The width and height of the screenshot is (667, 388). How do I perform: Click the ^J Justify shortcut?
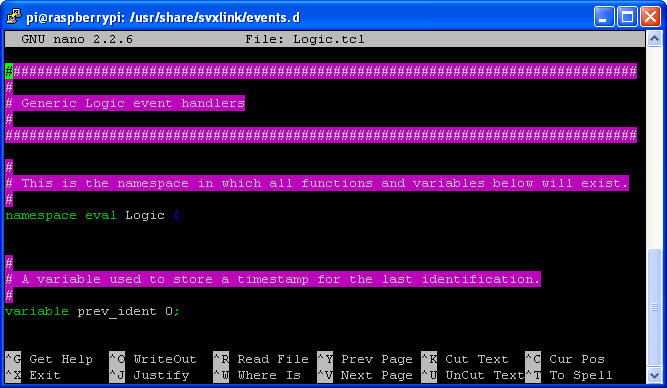pyautogui.click(x=149, y=375)
